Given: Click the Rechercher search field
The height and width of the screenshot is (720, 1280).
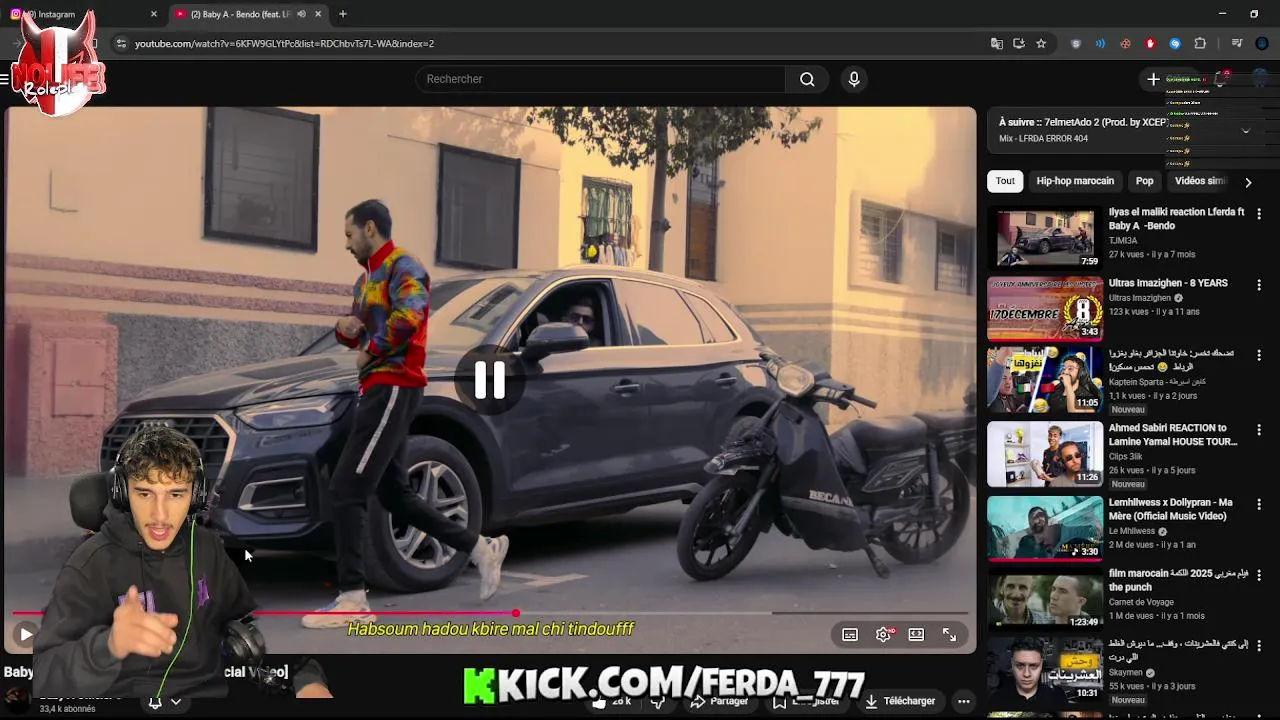Looking at the screenshot, I should (x=600, y=79).
